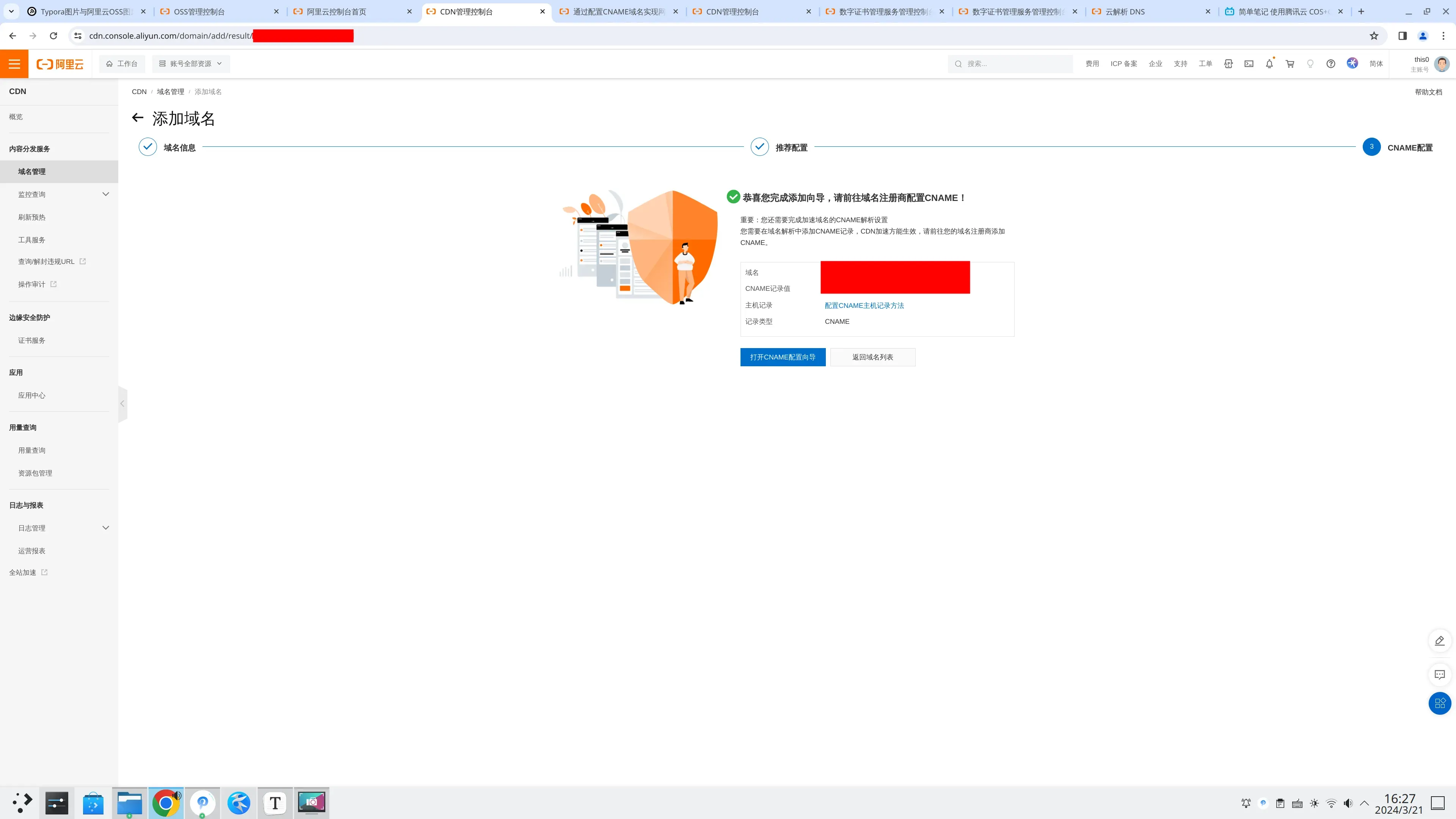Click 打开CNAME配置向导 button
Image resolution: width=1456 pixels, height=819 pixels.
[782, 357]
